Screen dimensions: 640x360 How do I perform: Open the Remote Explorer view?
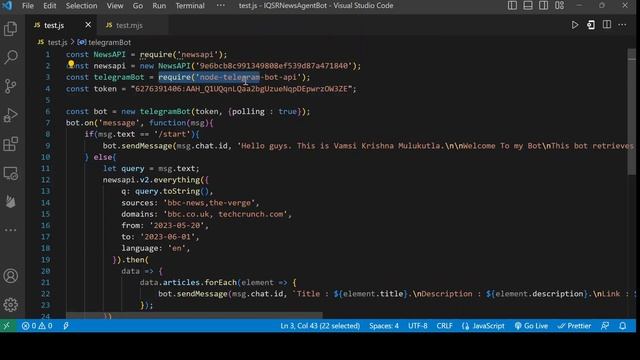(11, 173)
